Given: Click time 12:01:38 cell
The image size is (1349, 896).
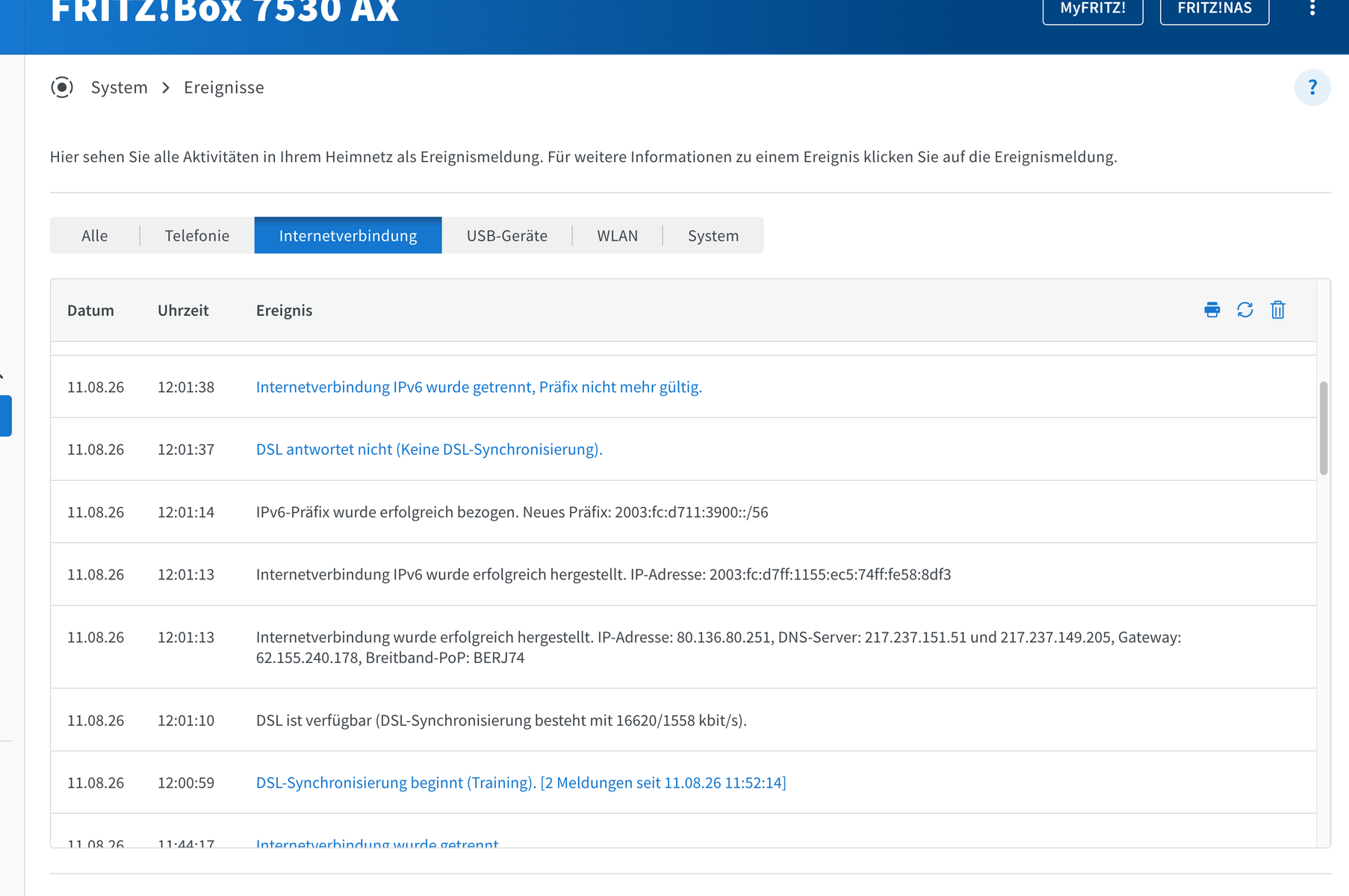Looking at the screenshot, I should tap(186, 387).
